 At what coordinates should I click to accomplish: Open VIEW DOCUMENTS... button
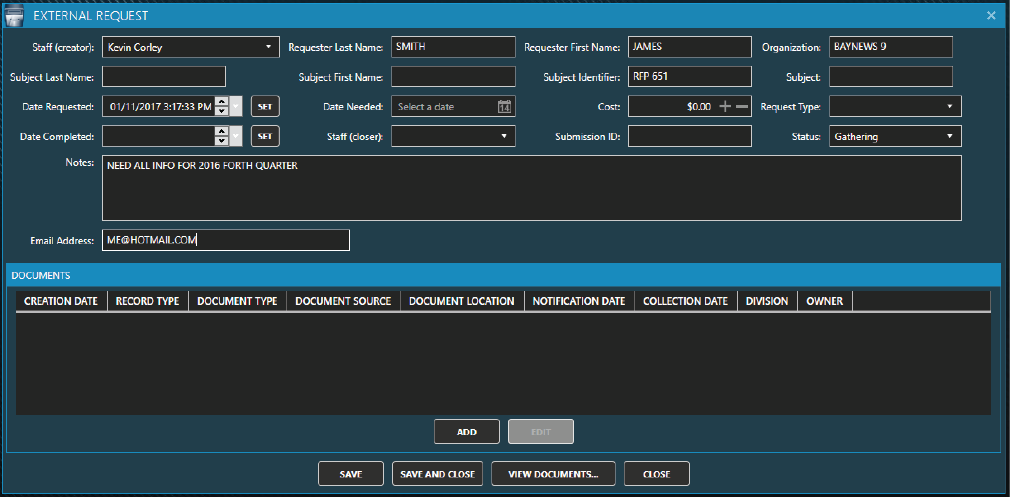coord(553,474)
